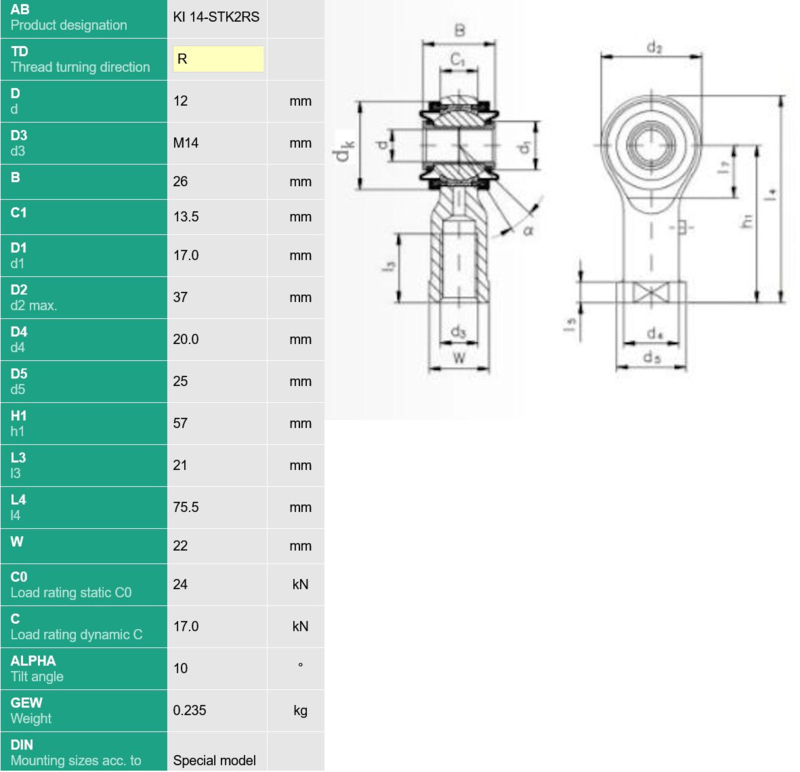The height and width of the screenshot is (772, 800).
Task: Click the 'Product designation' label
Action: [x=69, y=25]
